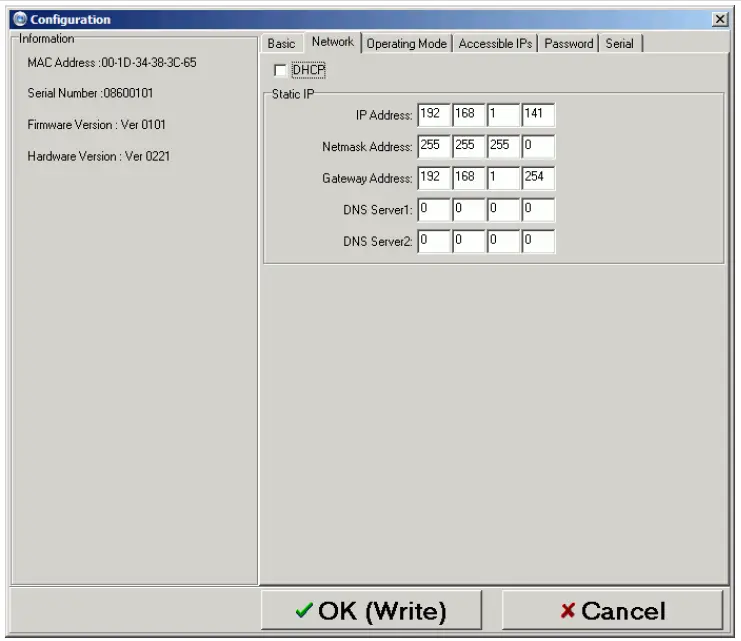
Task: Click the Serial Number :08600101 text
Action: click(x=90, y=93)
